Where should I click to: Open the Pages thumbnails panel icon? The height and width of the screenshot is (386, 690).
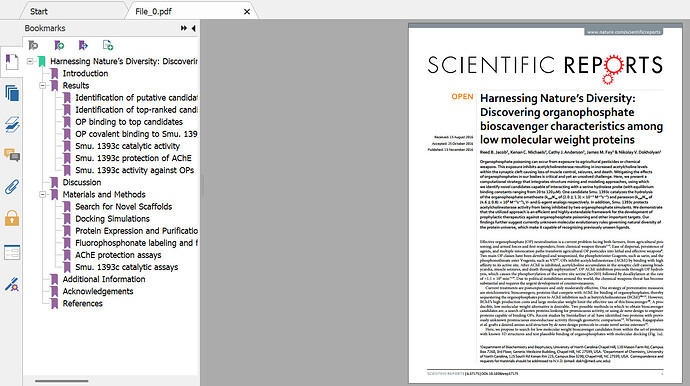(x=12, y=93)
